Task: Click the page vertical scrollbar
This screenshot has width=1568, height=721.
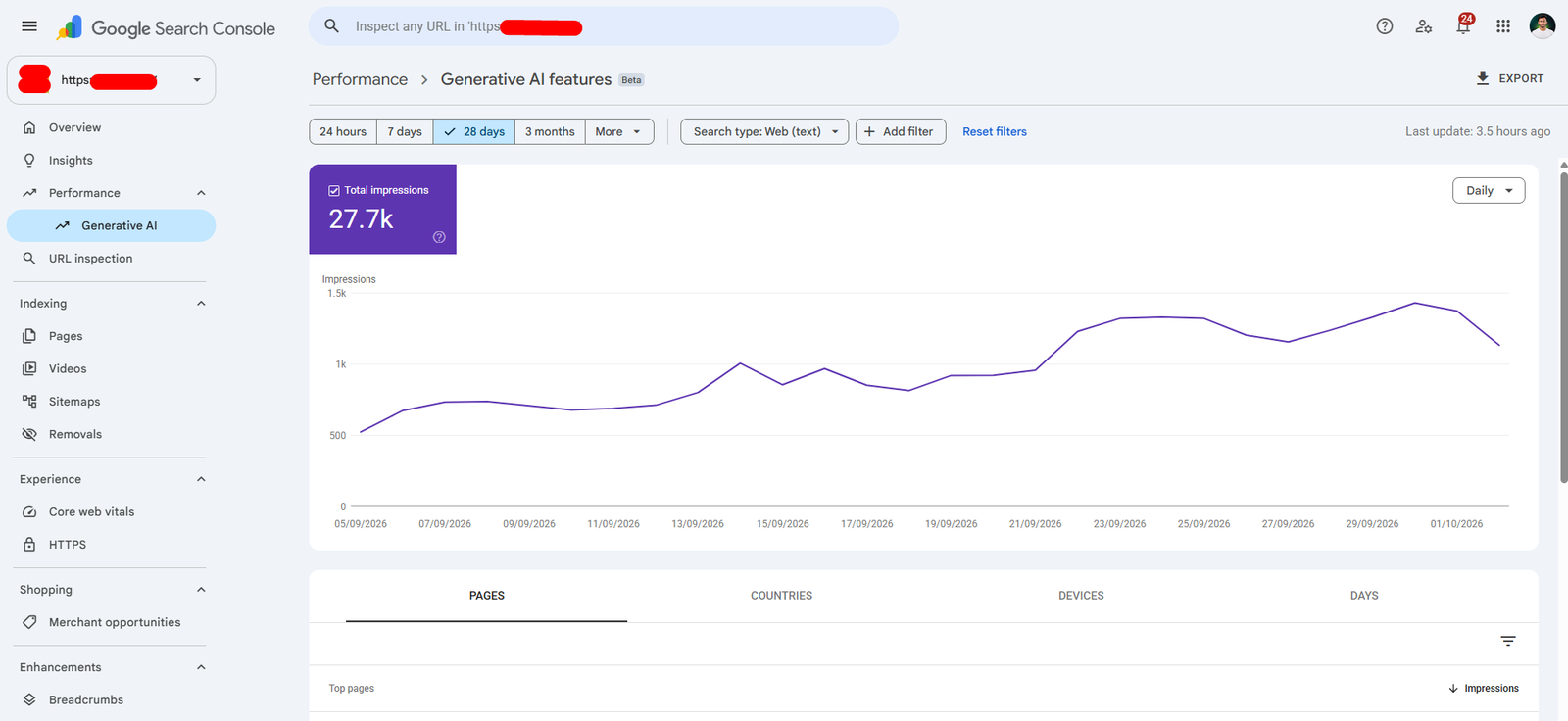Action: pos(1563,328)
